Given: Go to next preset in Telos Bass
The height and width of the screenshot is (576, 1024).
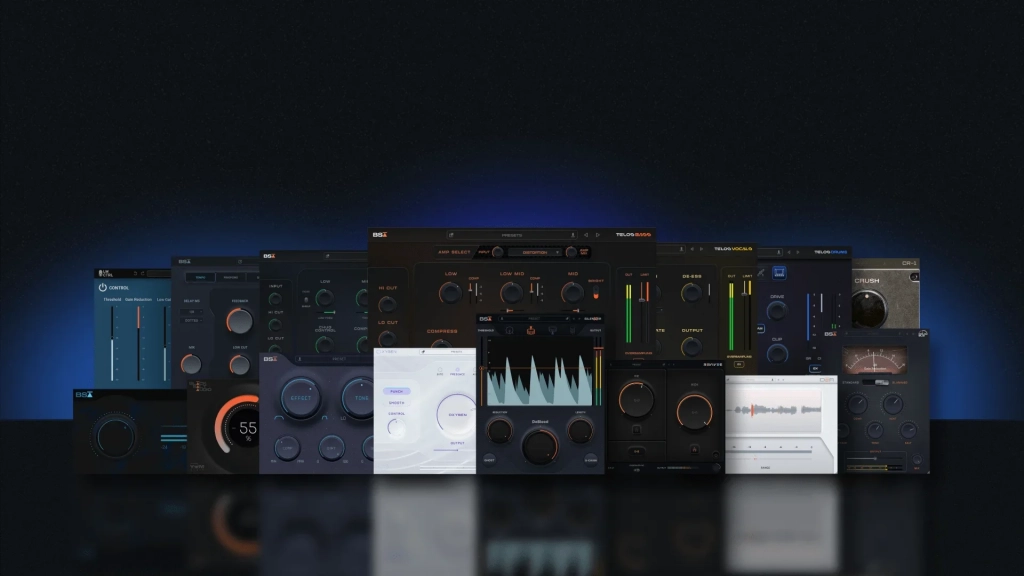Looking at the screenshot, I should [598, 235].
